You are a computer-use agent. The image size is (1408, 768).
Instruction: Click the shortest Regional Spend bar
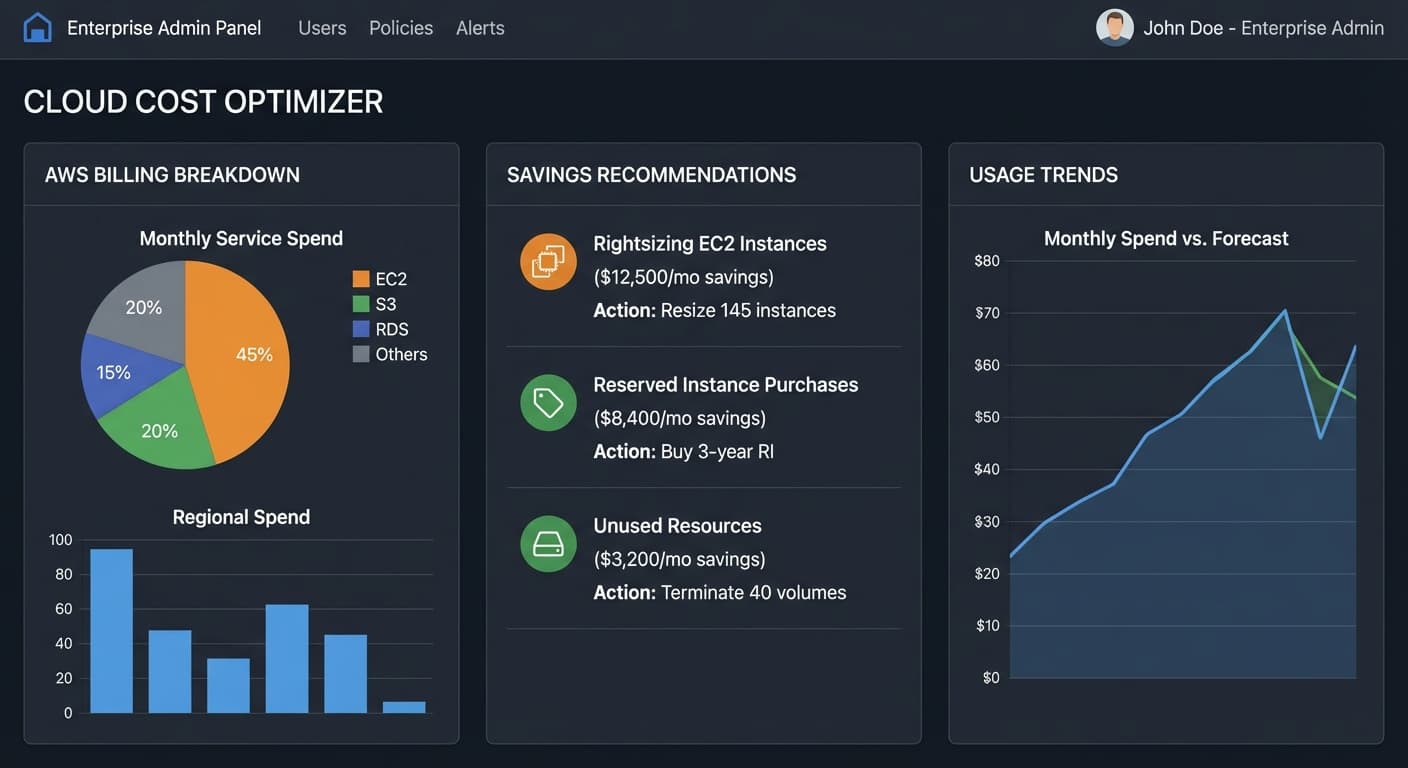(404, 707)
